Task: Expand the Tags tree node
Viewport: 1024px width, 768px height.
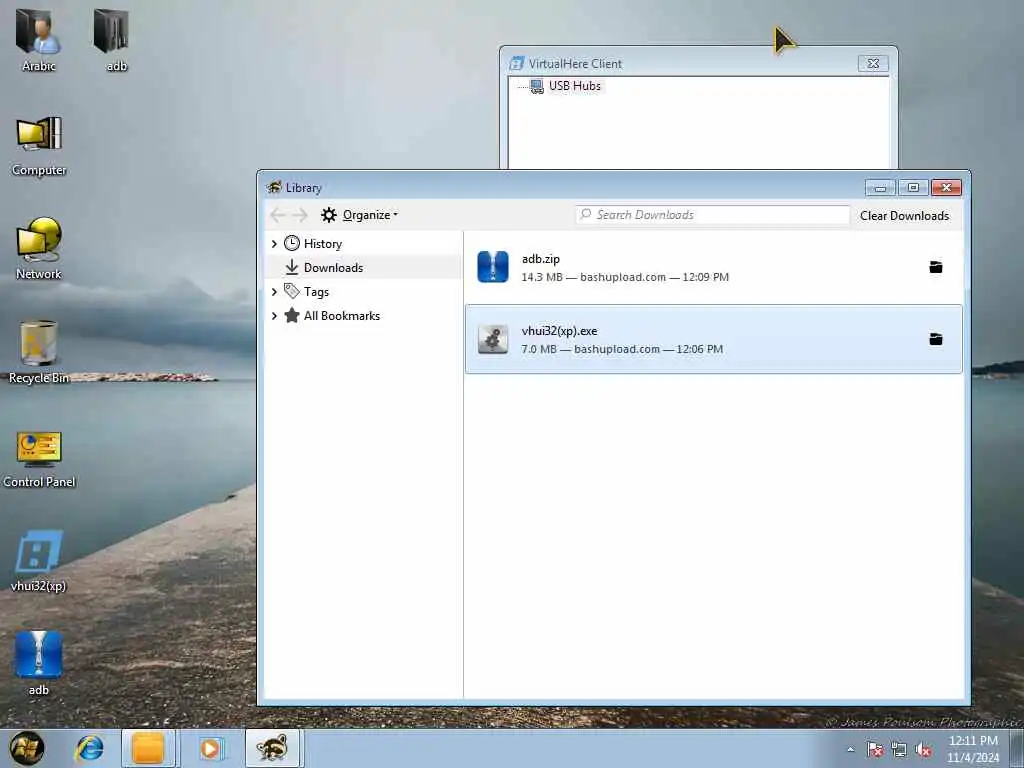Action: point(274,292)
